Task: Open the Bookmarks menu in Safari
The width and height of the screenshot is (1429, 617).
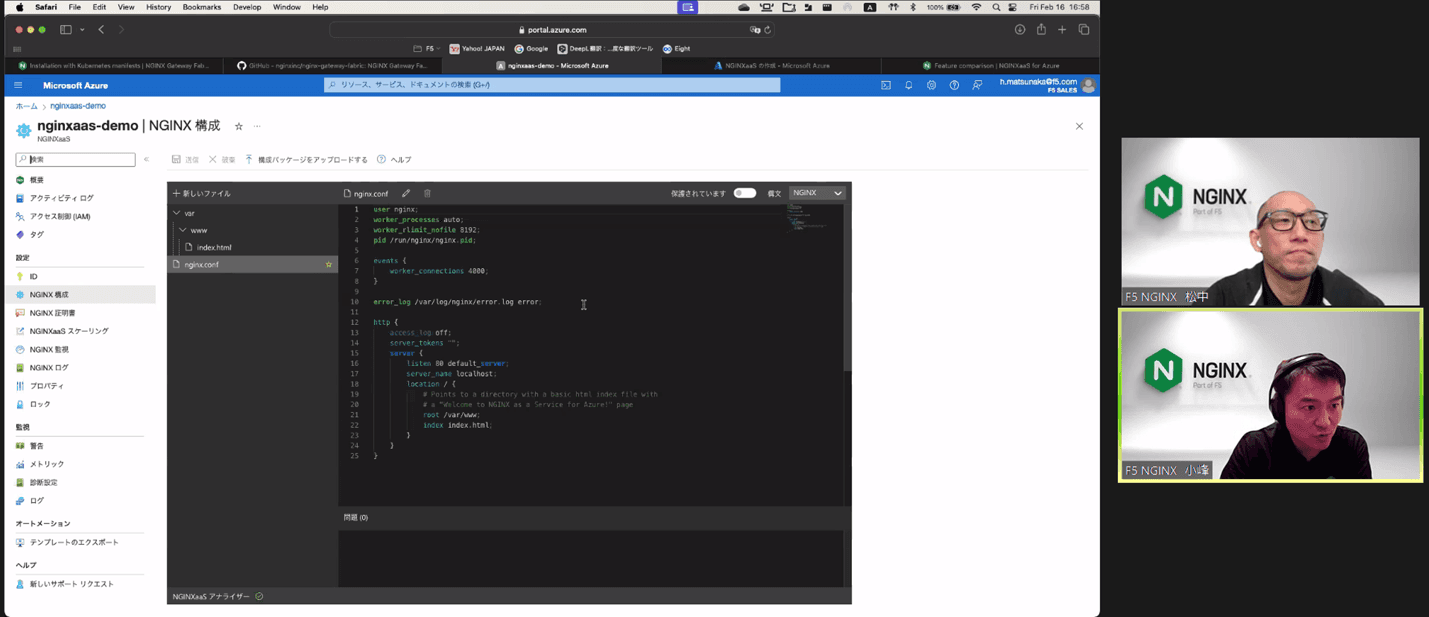Action: pyautogui.click(x=201, y=7)
